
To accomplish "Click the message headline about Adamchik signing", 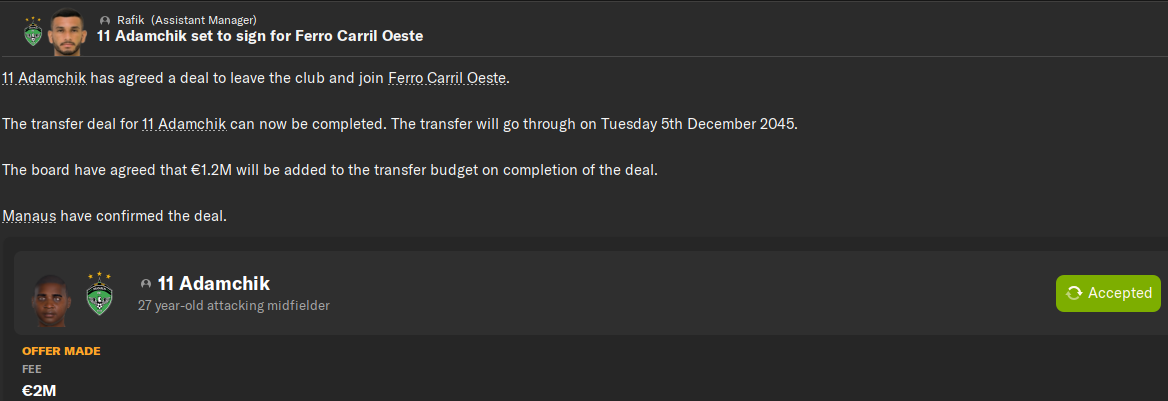I will click(x=259, y=36).
